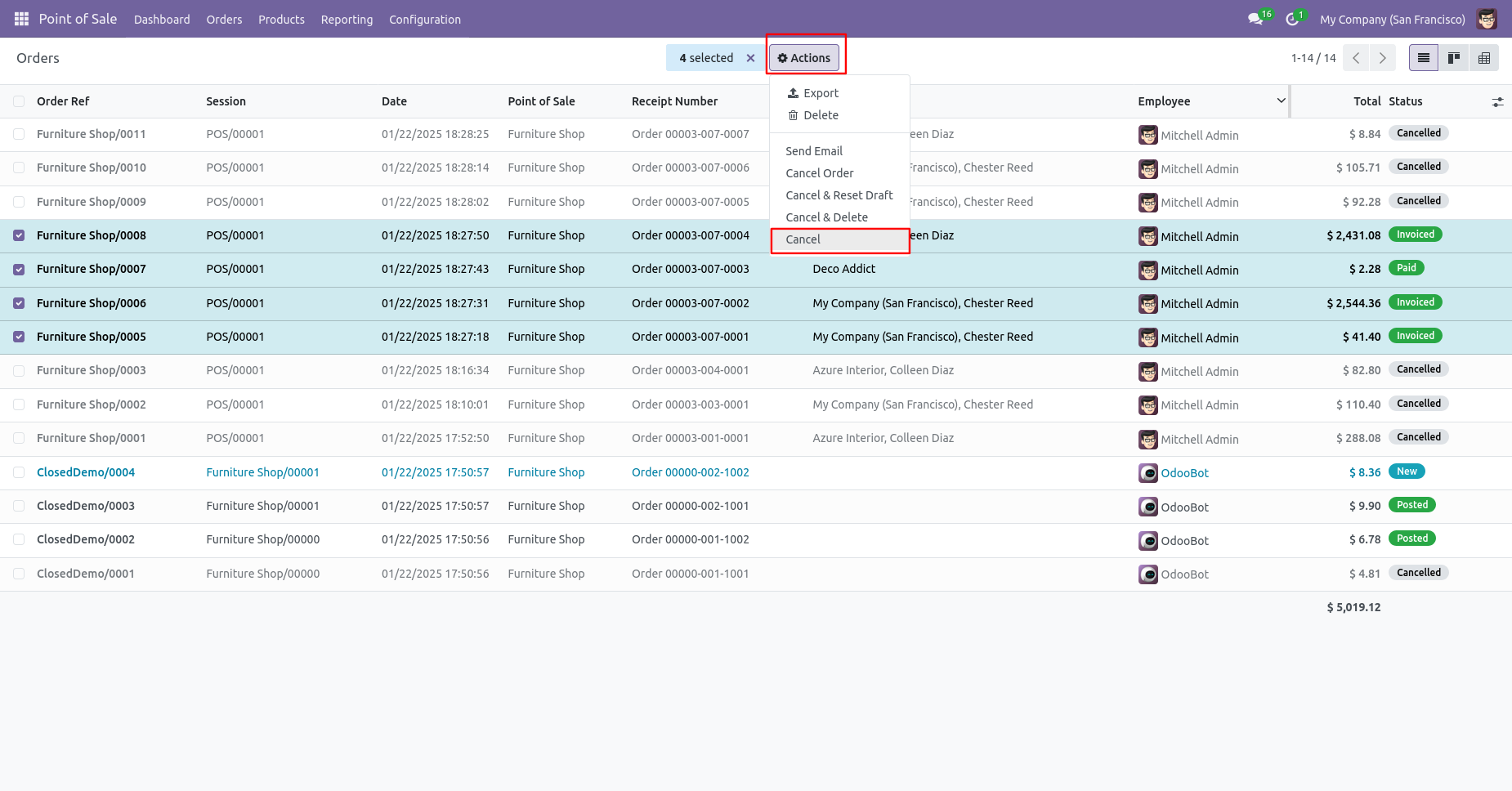Select the Cancel action in the menu
This screenshot has height=791, width=1512.
pyautogui.click(x=839, y=239)
